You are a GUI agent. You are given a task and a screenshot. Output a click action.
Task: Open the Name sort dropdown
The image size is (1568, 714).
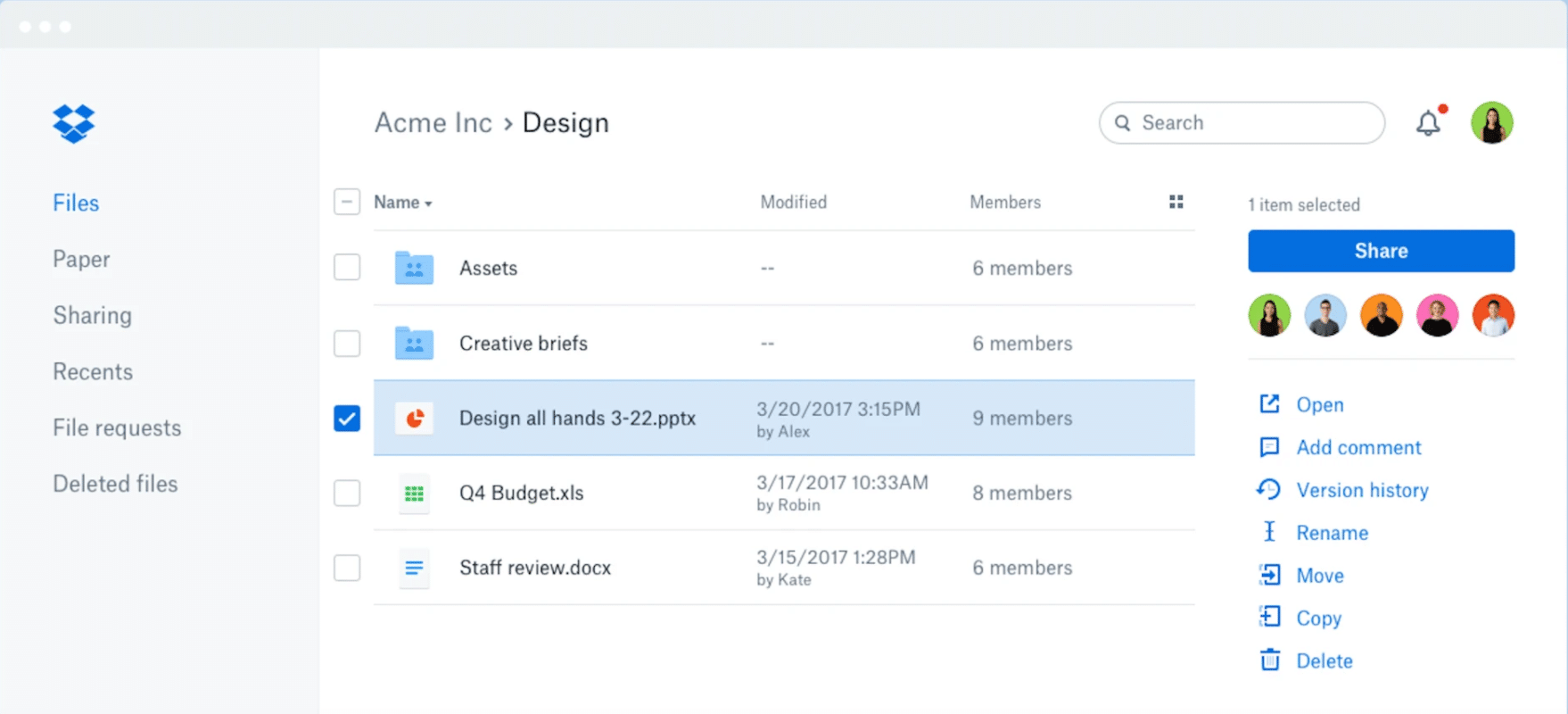[403, 203]
